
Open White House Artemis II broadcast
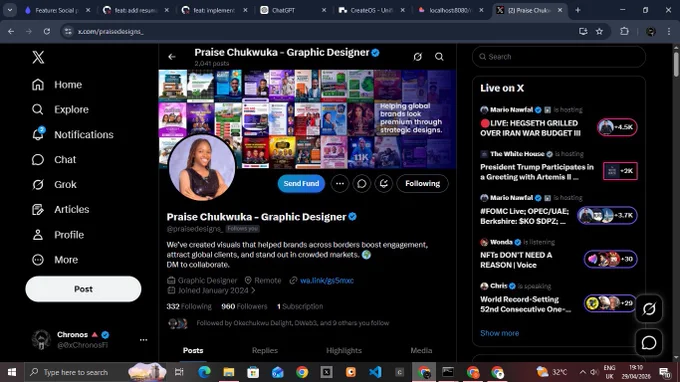pyautogui.click(x=537, y=172)
